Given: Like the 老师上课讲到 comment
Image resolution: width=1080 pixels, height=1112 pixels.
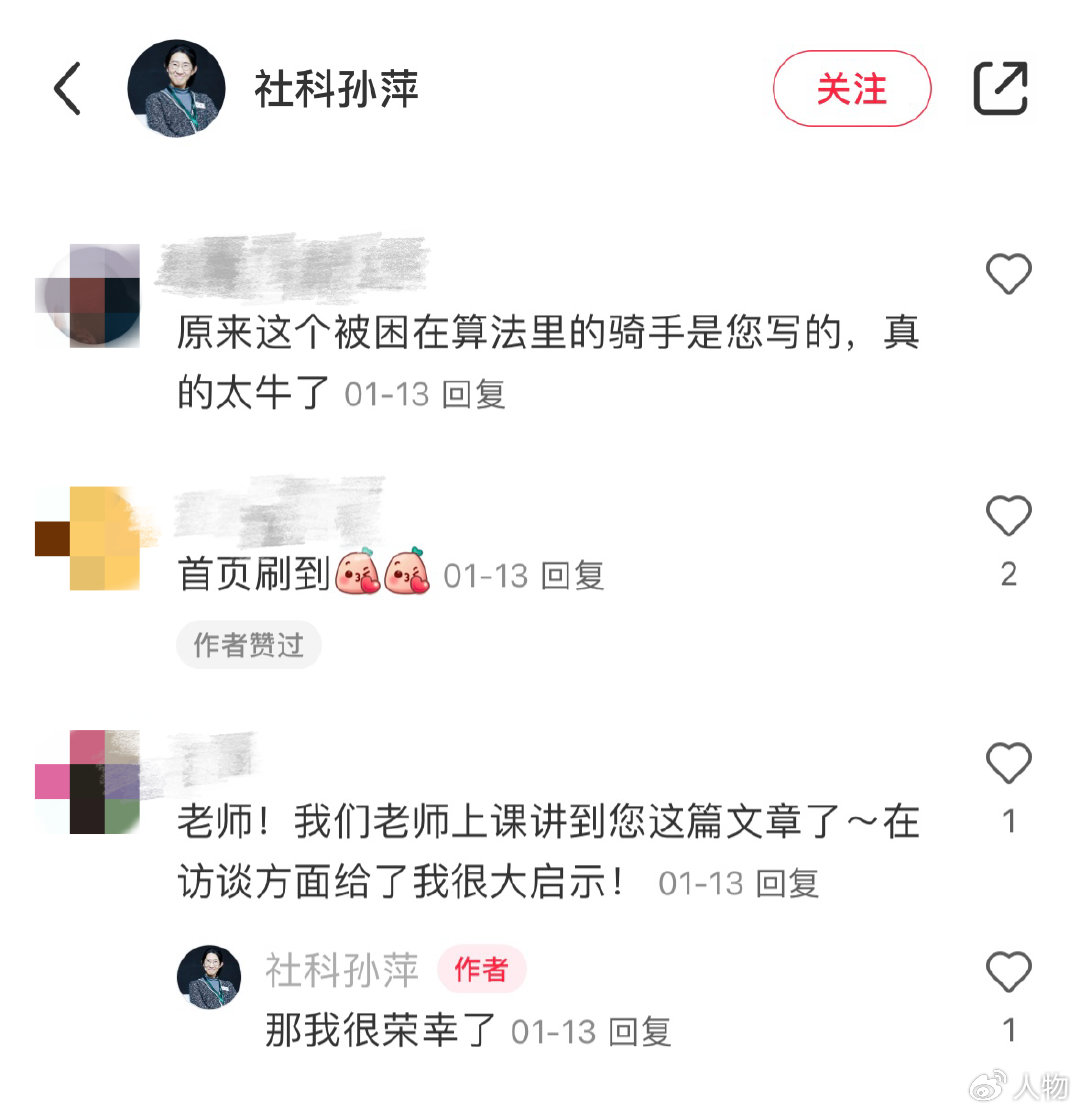Looking at the screenshot, I should coord(1008,762).
